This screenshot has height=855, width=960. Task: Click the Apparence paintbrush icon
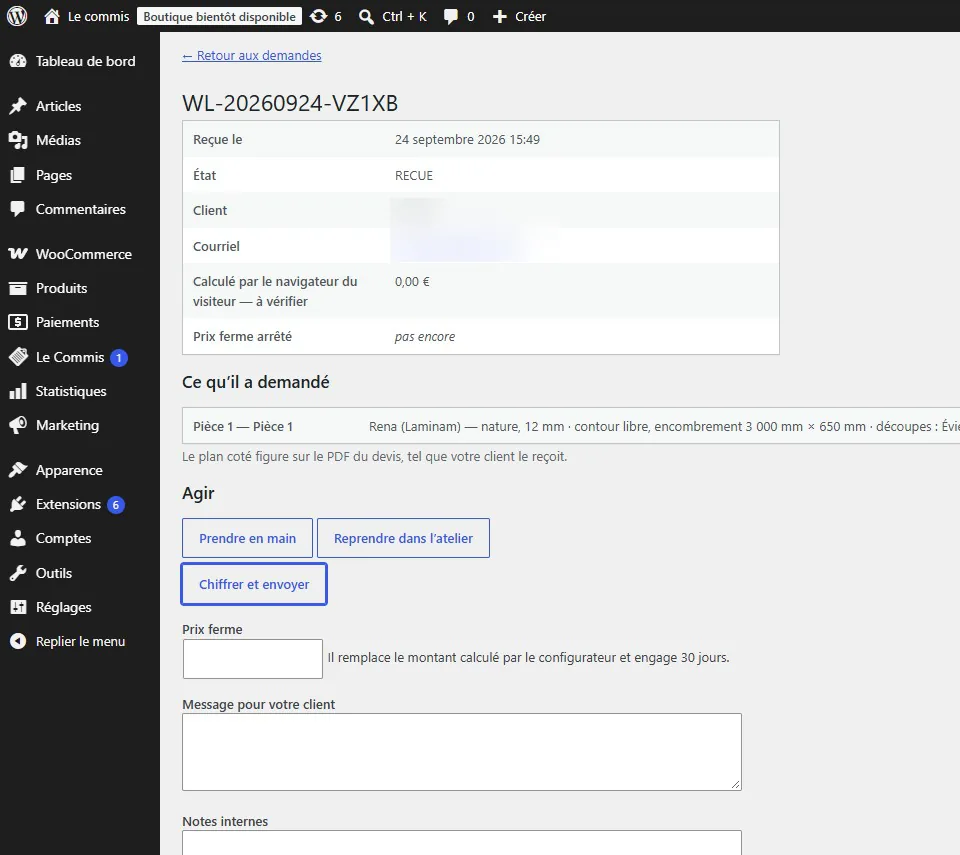[18, 470]
